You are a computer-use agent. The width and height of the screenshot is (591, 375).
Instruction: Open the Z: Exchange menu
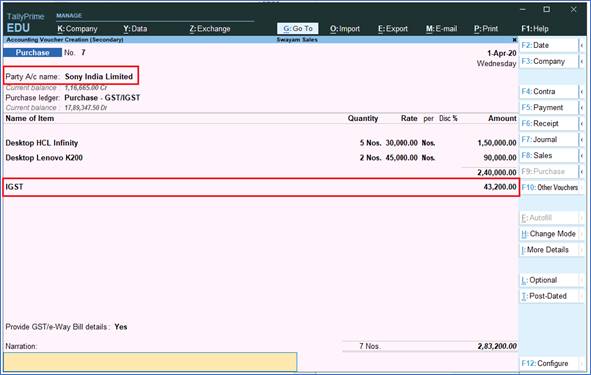[210, 29]
